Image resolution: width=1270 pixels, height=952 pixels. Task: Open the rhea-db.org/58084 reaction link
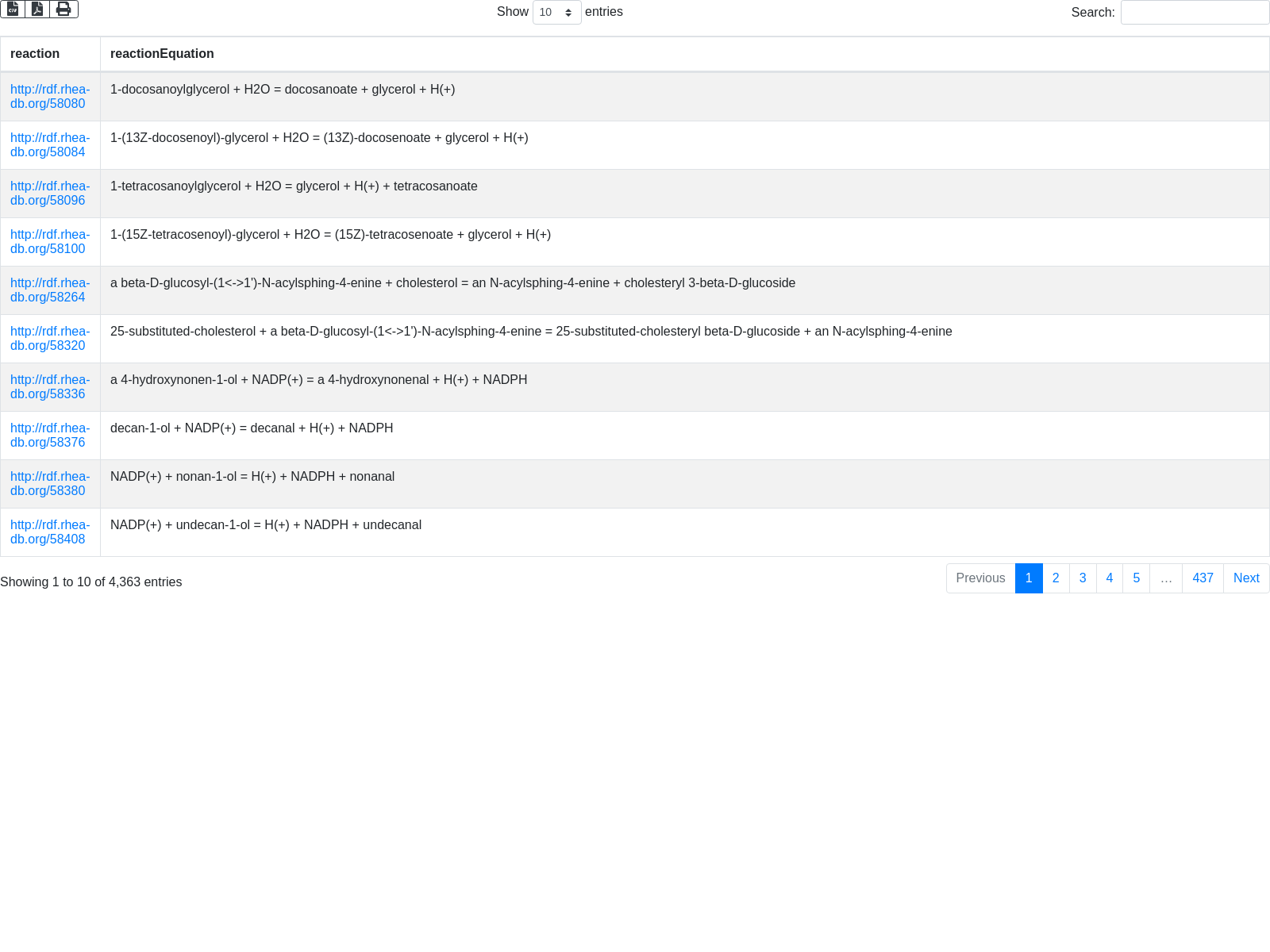pyautogui.click(x=49, y=145)
